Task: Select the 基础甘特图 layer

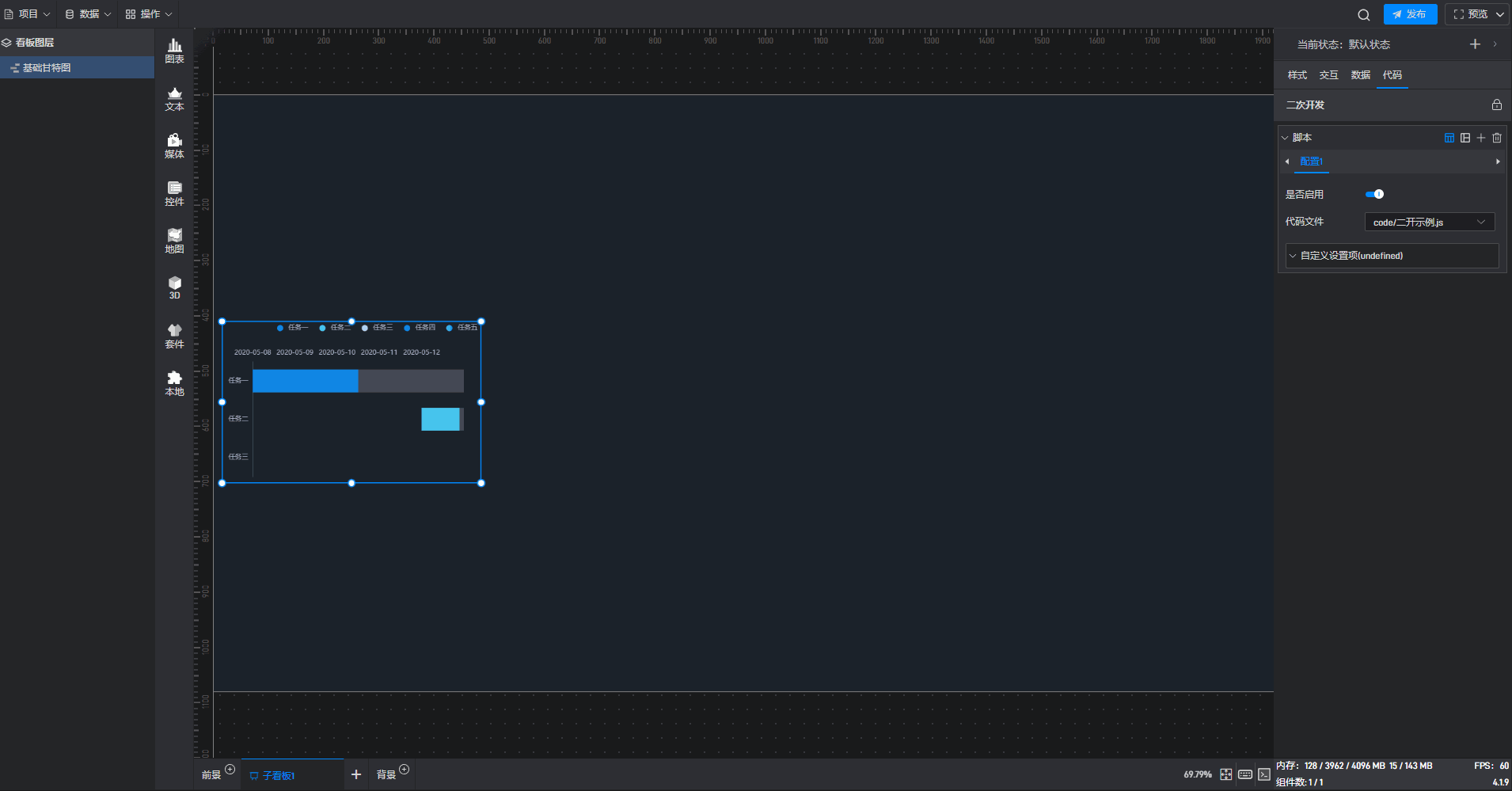Action: [47, 68]
